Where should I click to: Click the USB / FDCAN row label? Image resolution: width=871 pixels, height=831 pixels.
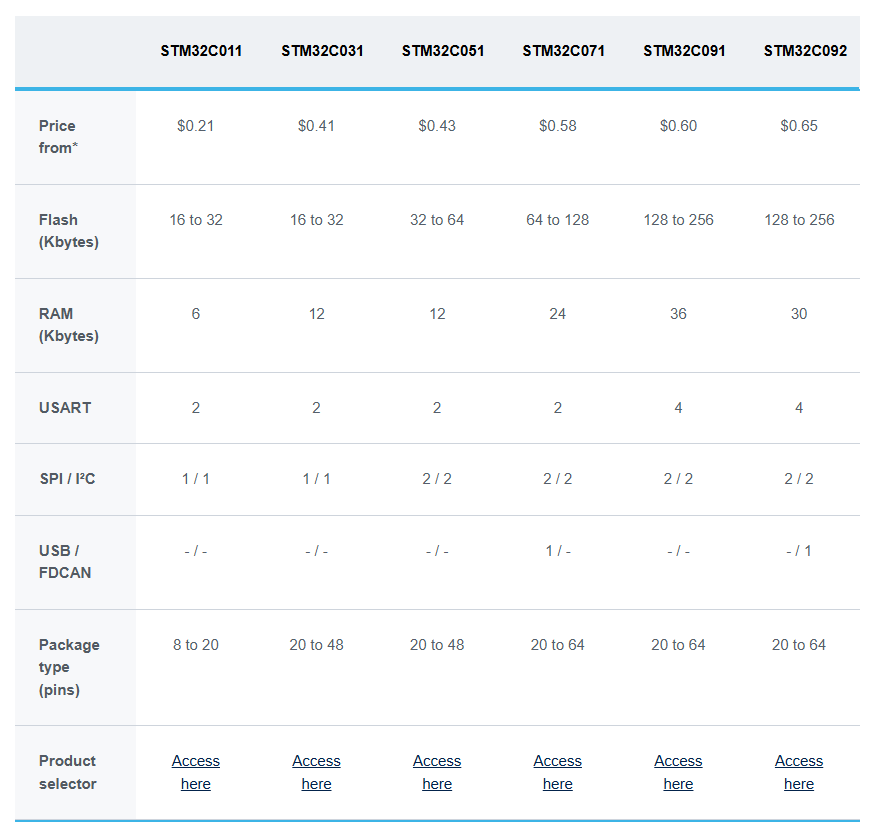click(65, 562)
